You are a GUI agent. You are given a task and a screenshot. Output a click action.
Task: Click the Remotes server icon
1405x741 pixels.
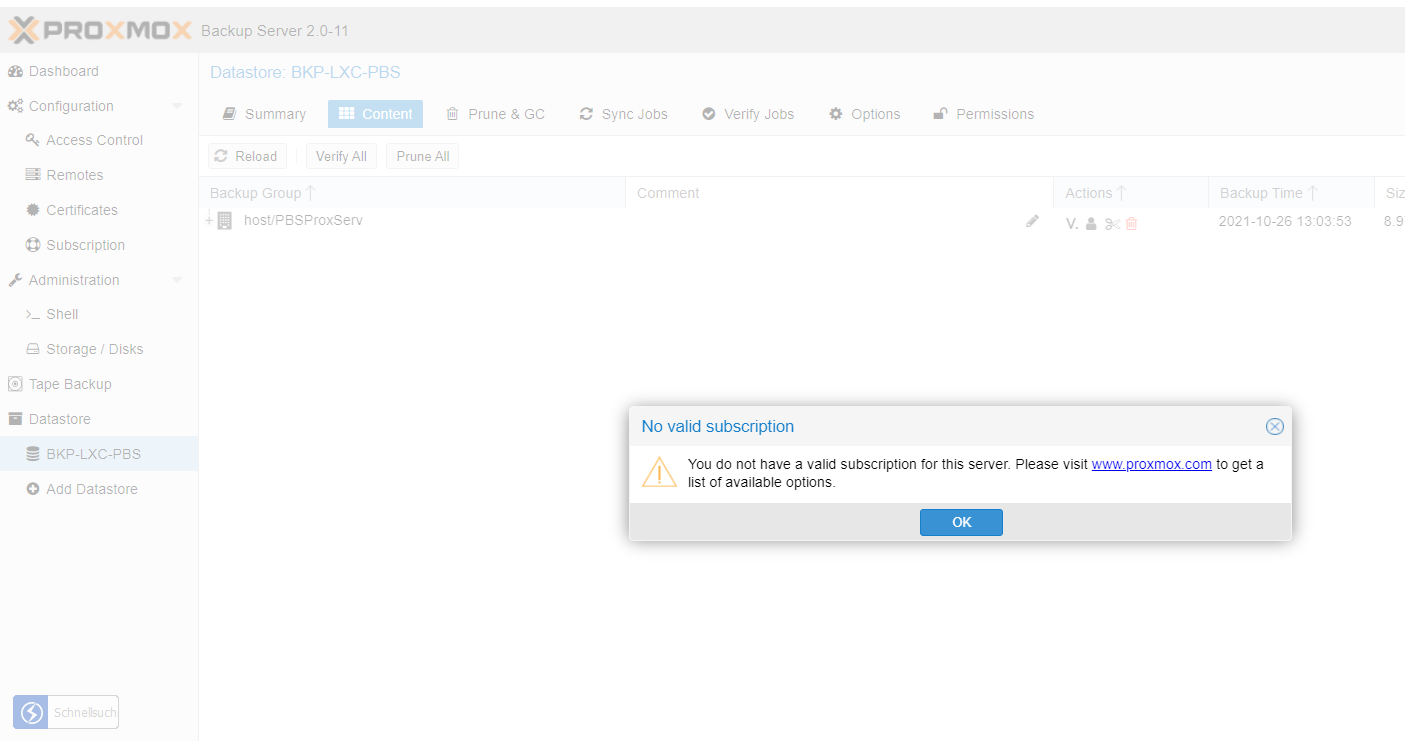pyautogui.click(x=33, y=175)
